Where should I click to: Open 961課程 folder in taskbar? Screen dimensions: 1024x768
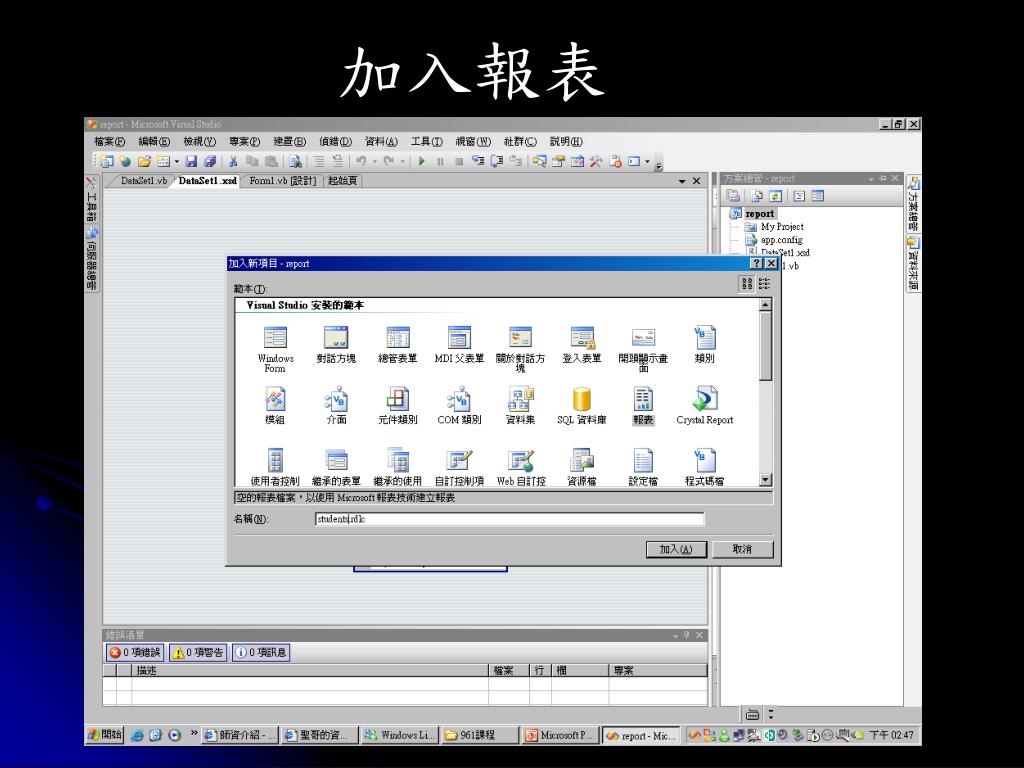479,735
